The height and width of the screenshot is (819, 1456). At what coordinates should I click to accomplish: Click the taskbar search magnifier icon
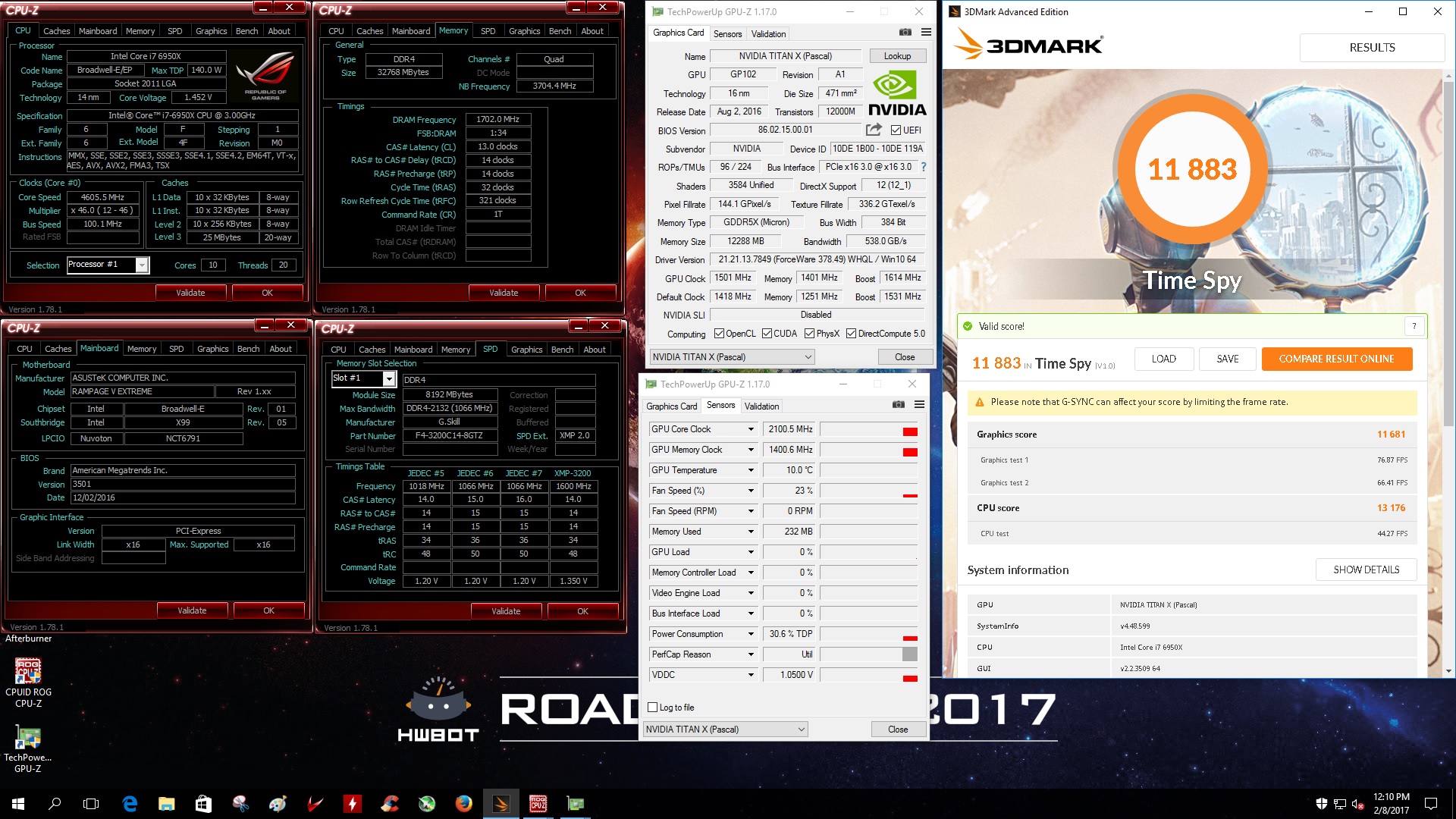pos(55,804)
